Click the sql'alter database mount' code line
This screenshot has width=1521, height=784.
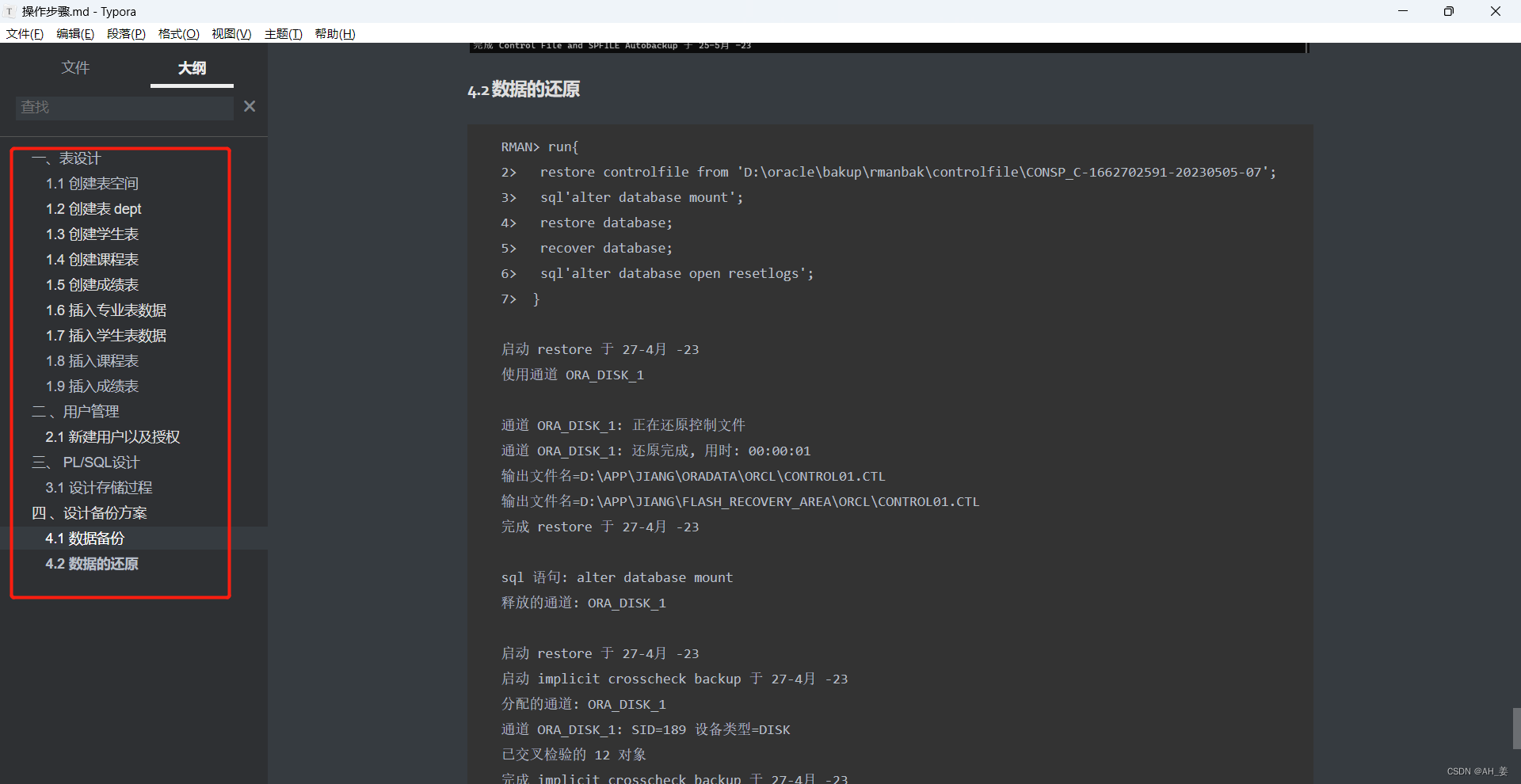(622, 198)
